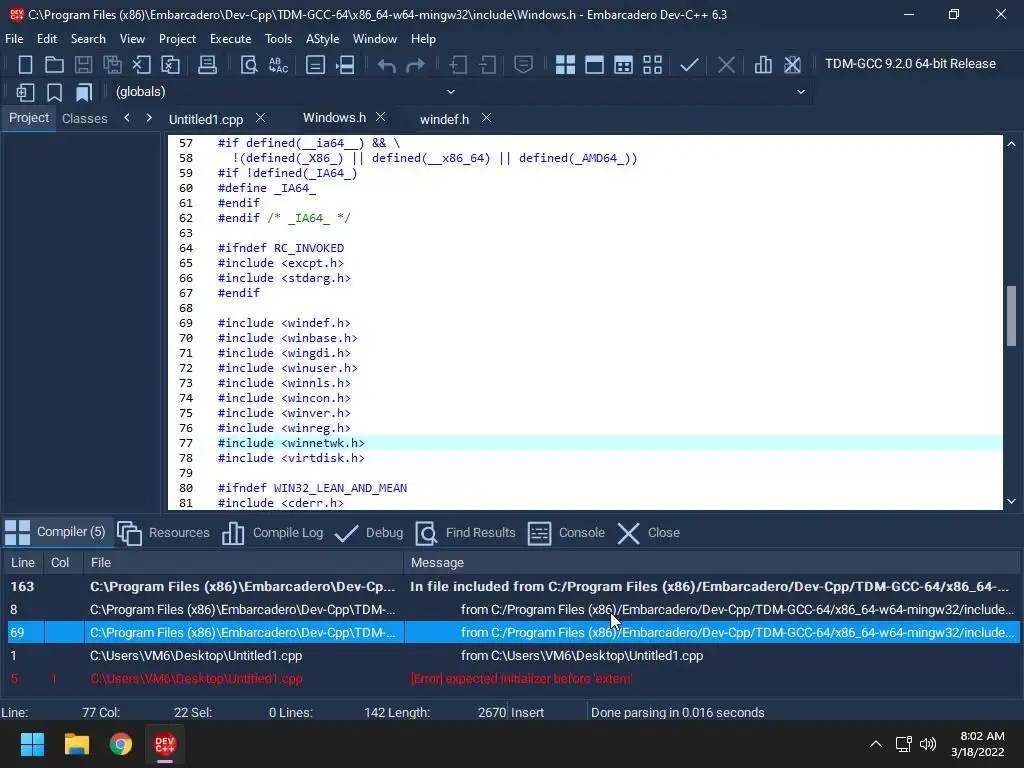Click the Open file folder icon

(x=54, y=64)
